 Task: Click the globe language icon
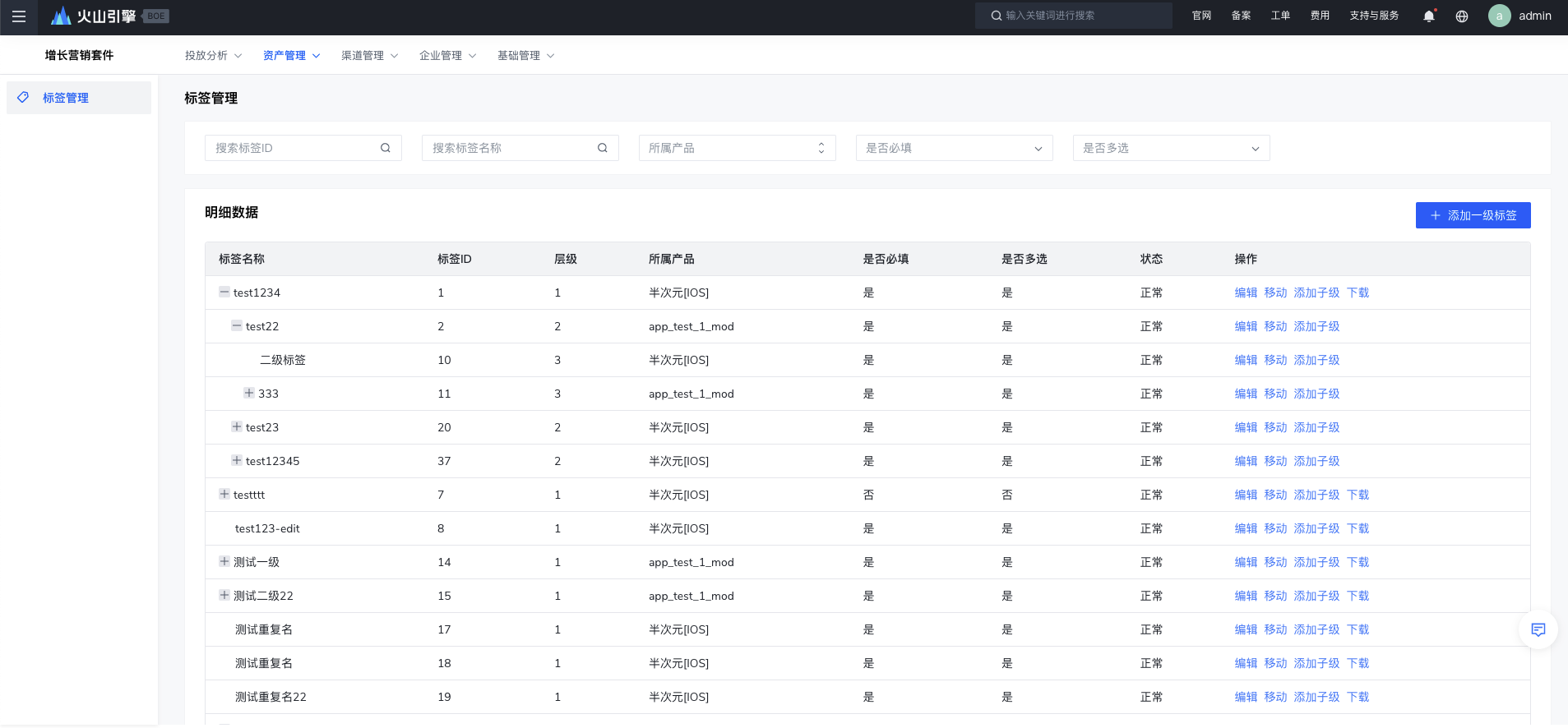click(x=1462, y=16)
